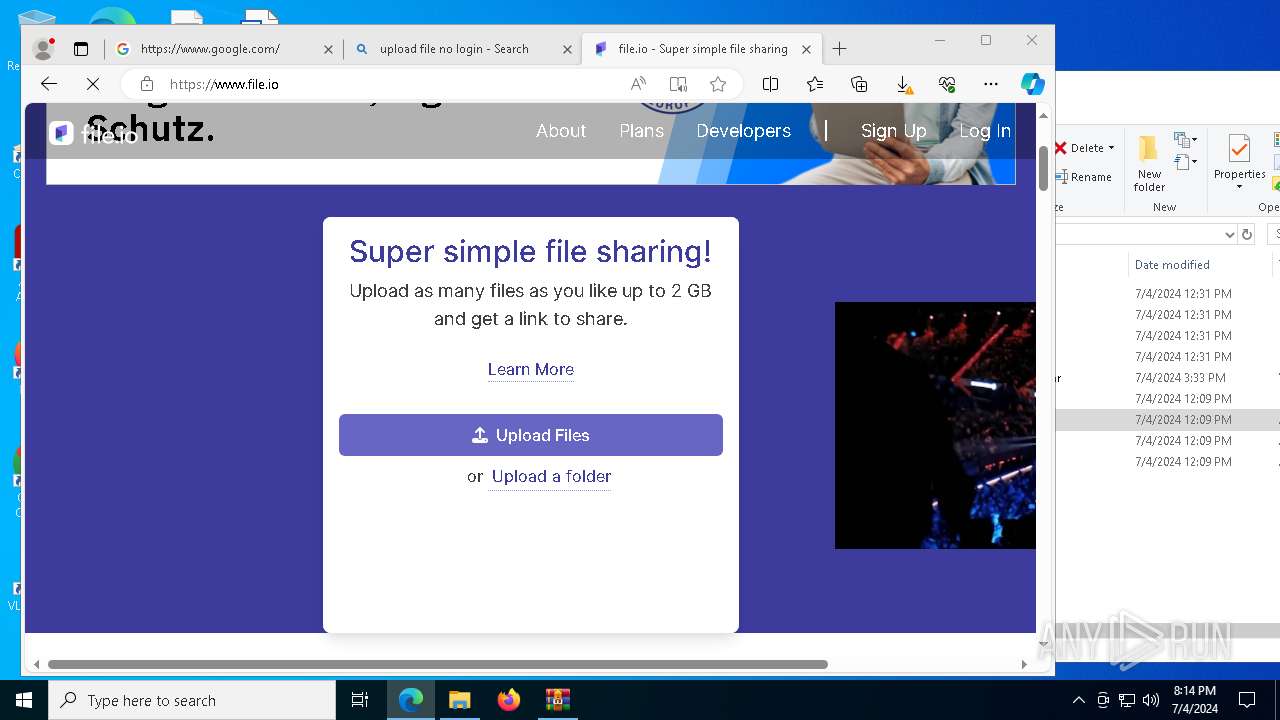Open the Favorites list icon

tap(815, 84)
